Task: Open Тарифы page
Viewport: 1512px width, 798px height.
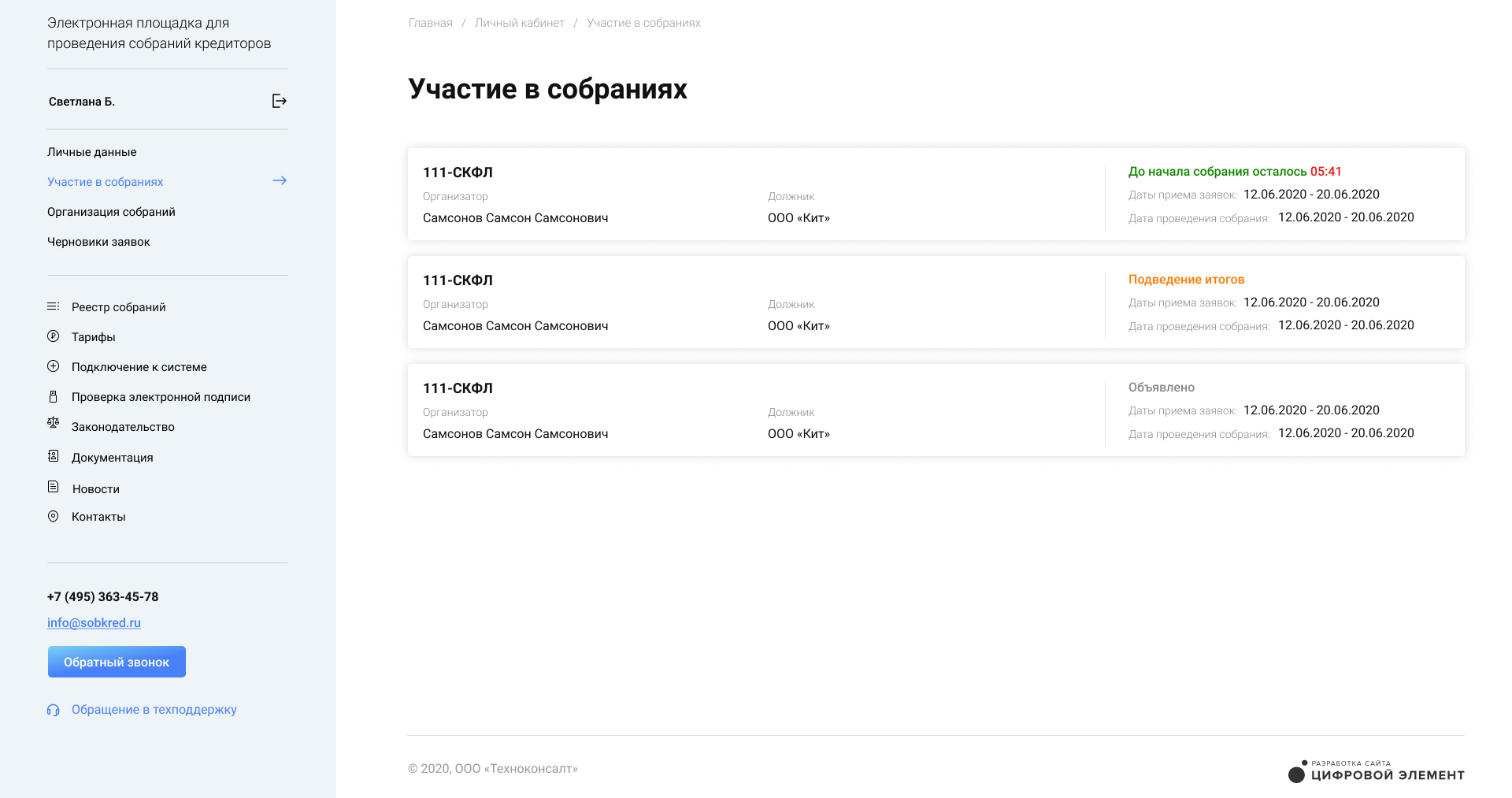Action: tap(94, 337)
